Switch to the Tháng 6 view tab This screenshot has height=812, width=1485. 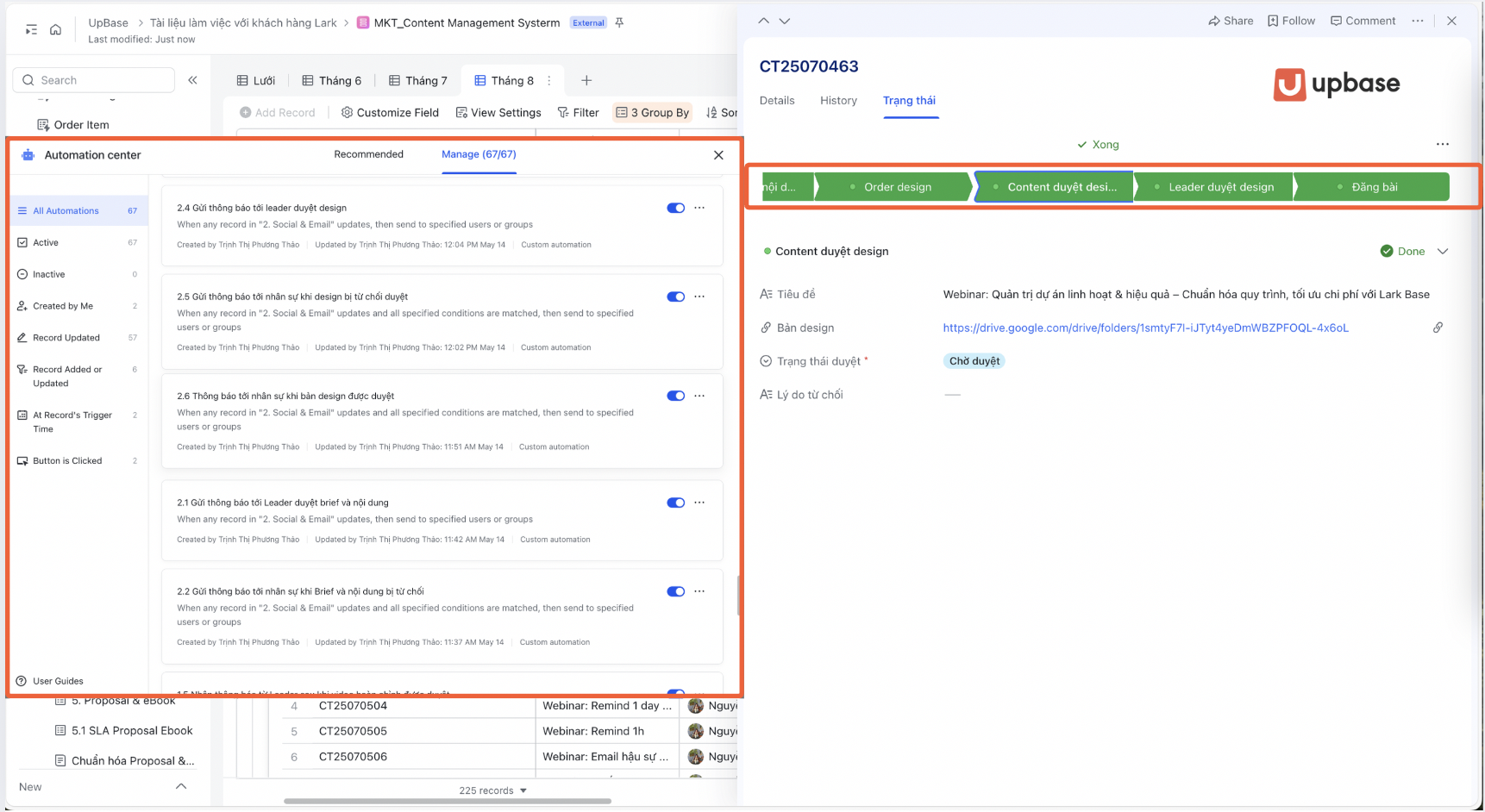331,80
